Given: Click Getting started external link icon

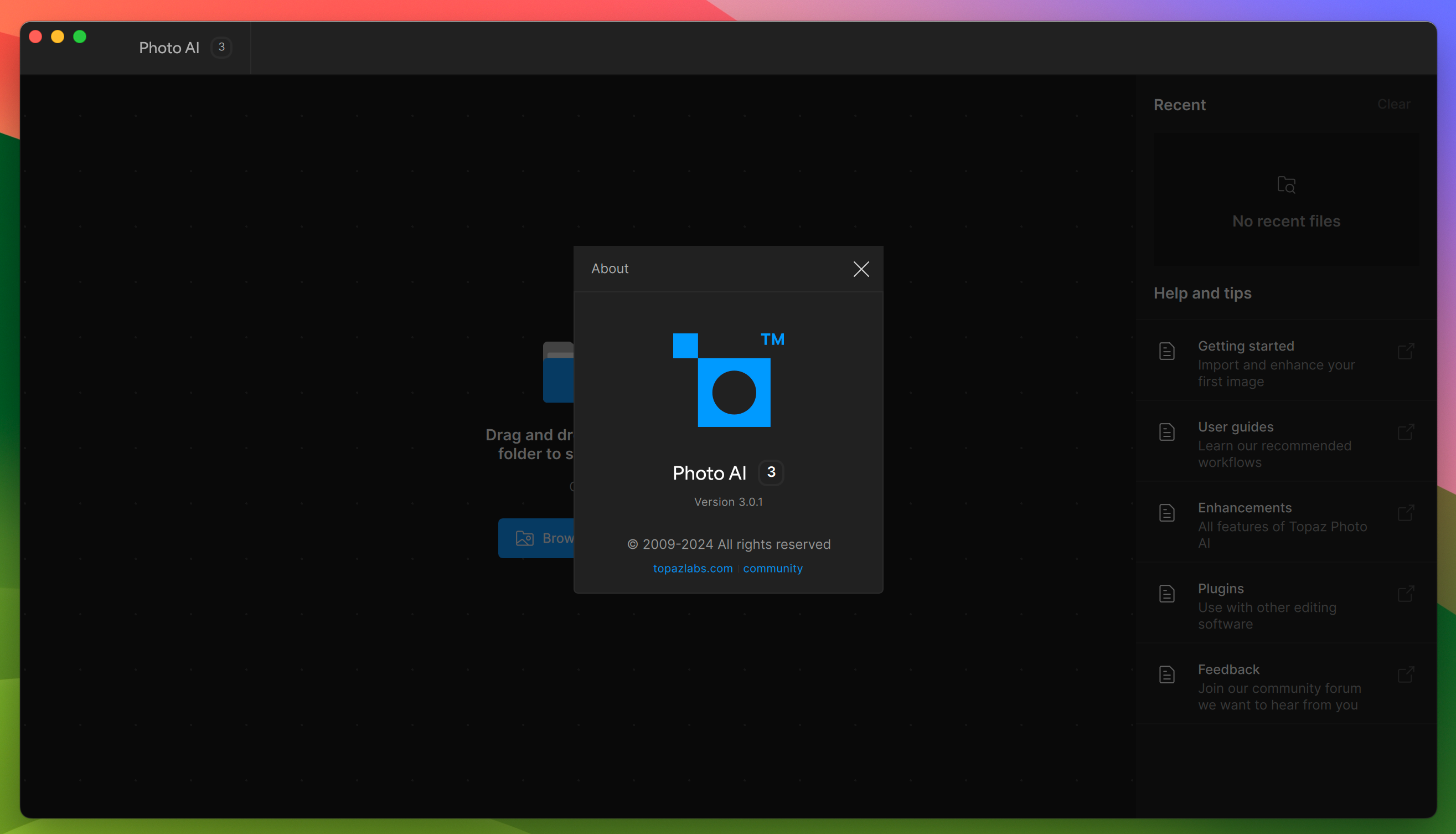Looking at the screenshot, I should point(1406,351).
